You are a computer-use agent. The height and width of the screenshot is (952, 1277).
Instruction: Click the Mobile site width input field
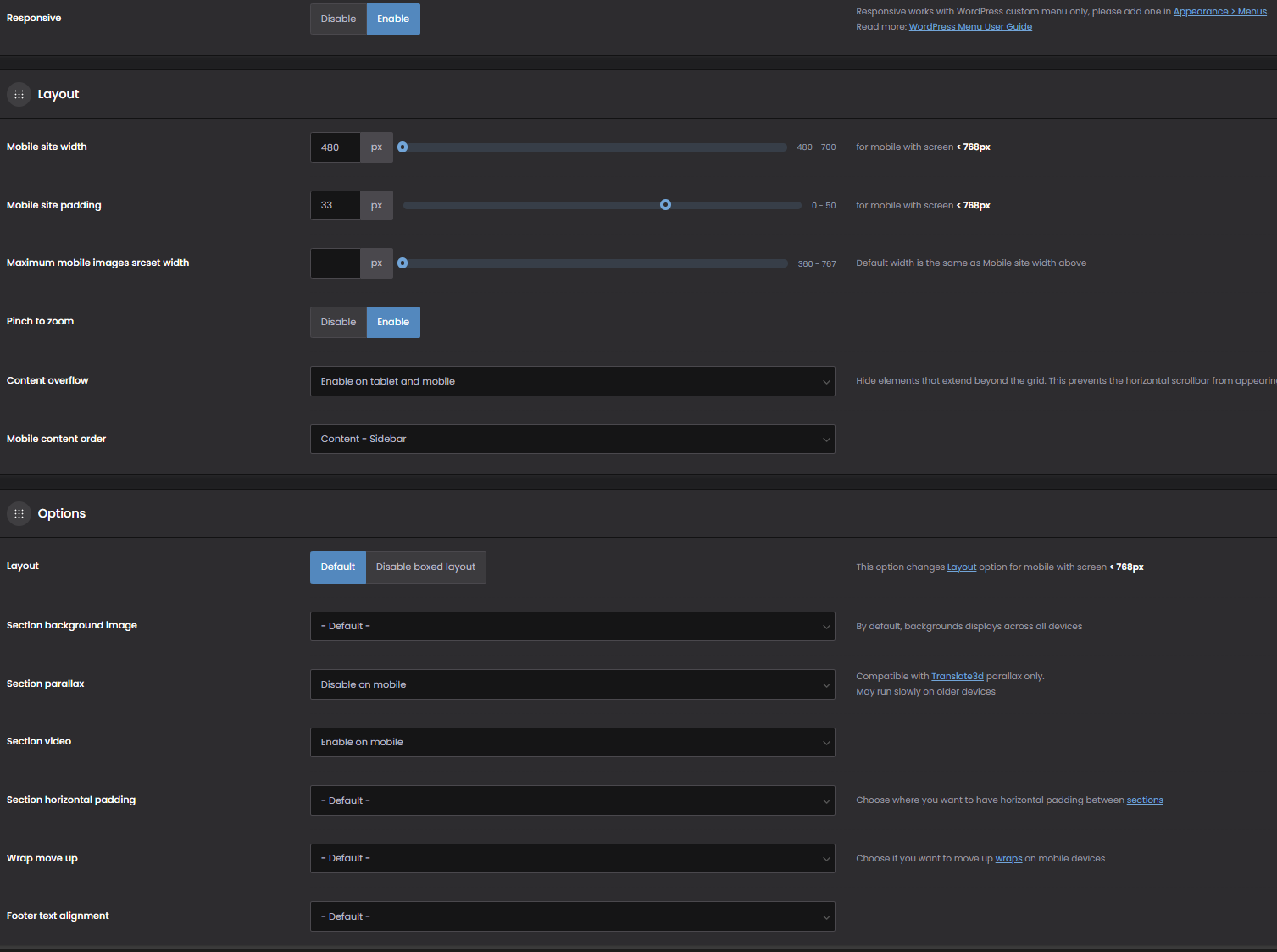click(336, 147)
